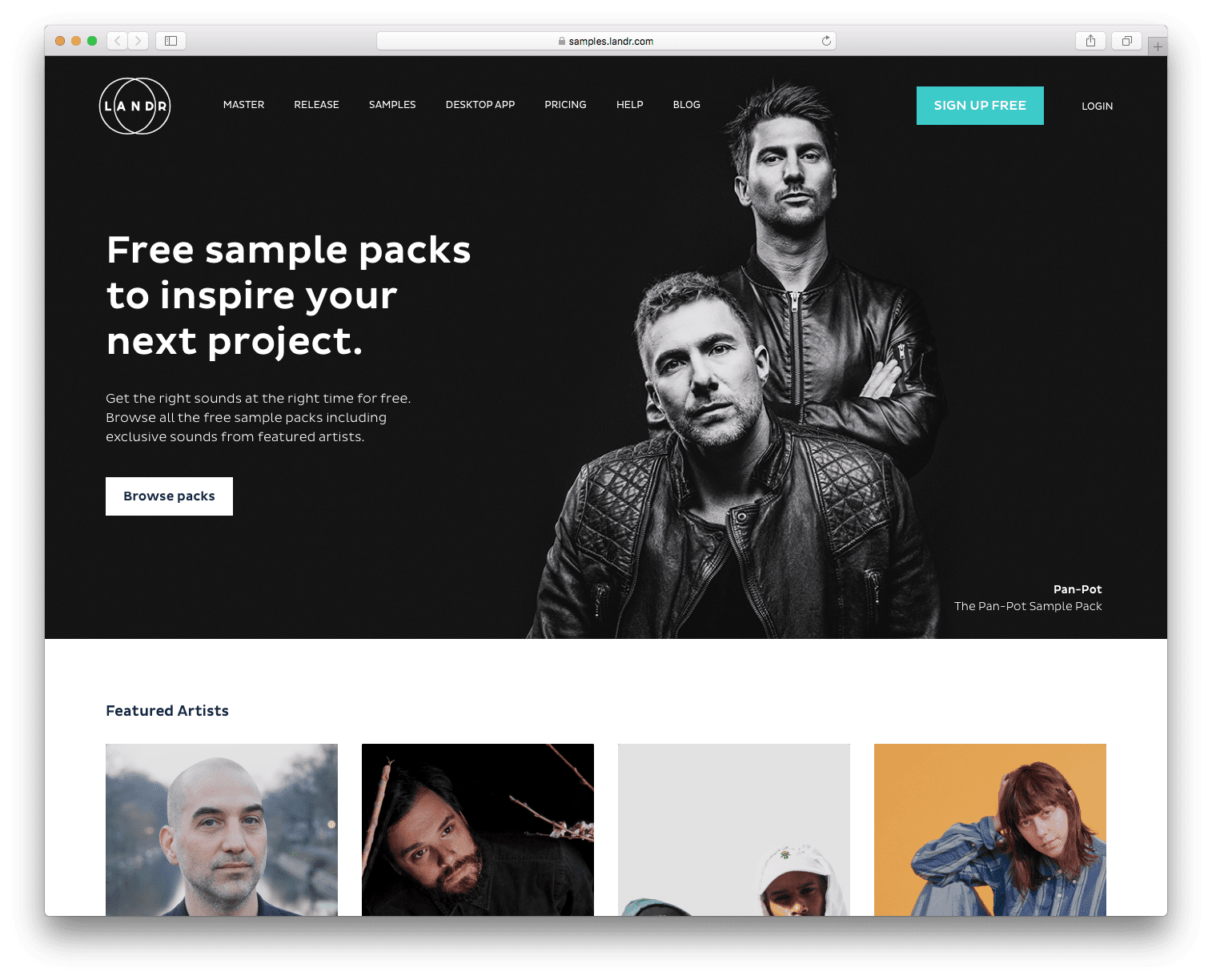The height and width of the screenshot is (980, 1212).
Task: View the PRICING page
Action: pos(565,105)
